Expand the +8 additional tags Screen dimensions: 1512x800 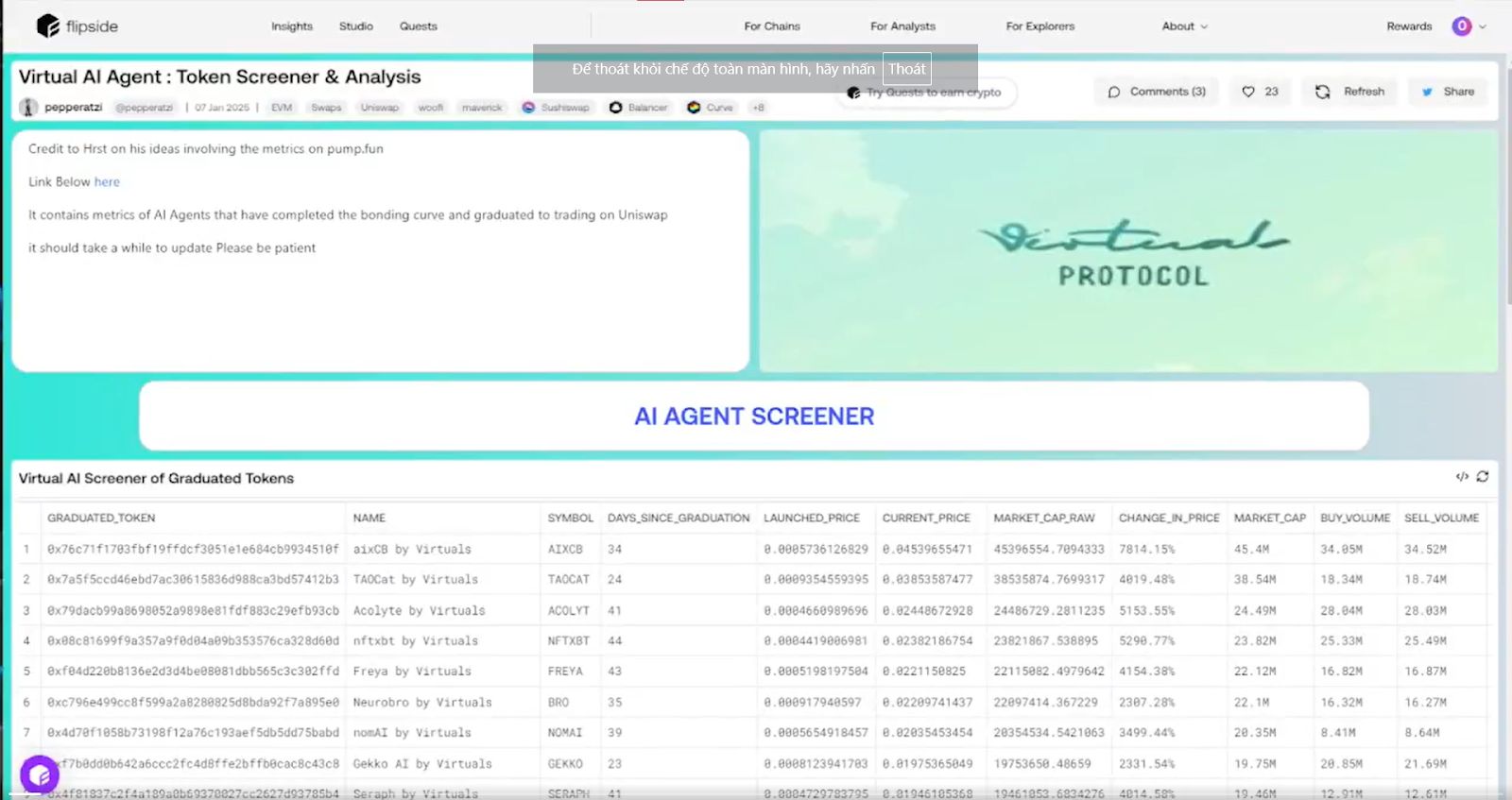coord(758,108)
